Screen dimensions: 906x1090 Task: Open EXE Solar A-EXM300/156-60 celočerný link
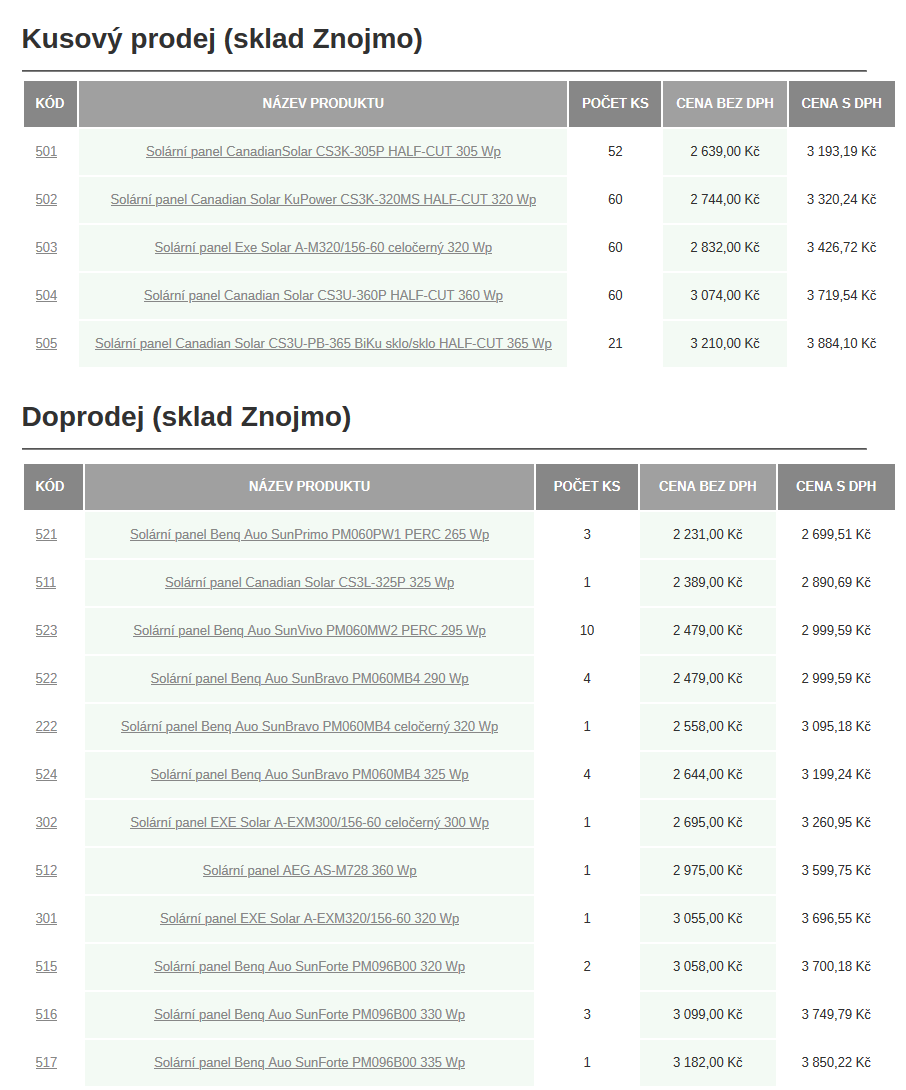[x=309, y=823]
